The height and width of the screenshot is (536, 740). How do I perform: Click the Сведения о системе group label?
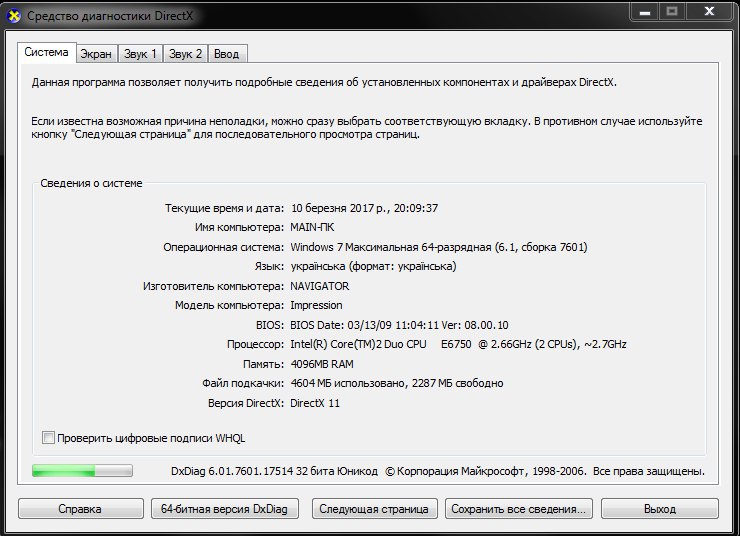click(91, 183)
